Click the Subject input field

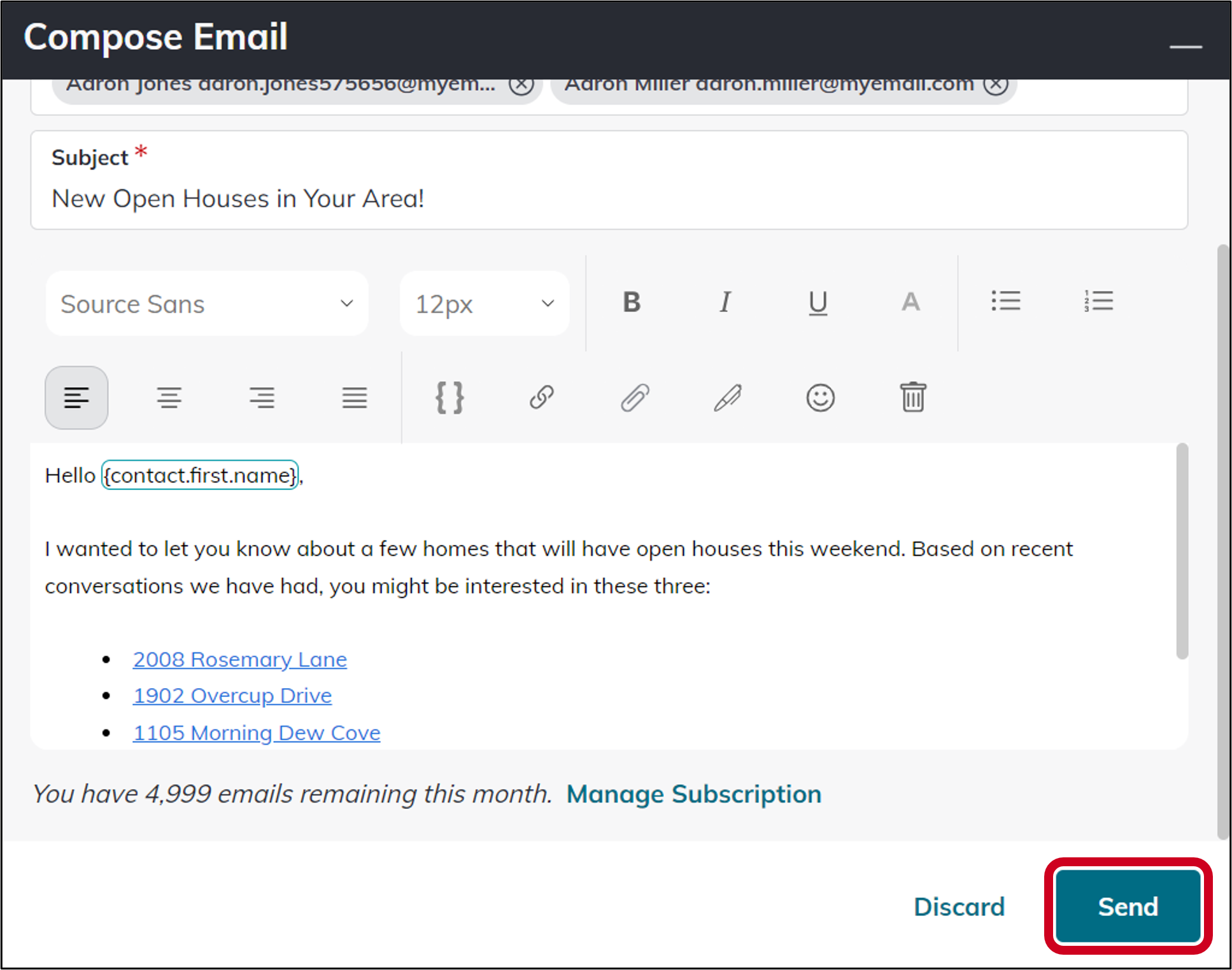[x=609, y=180]
